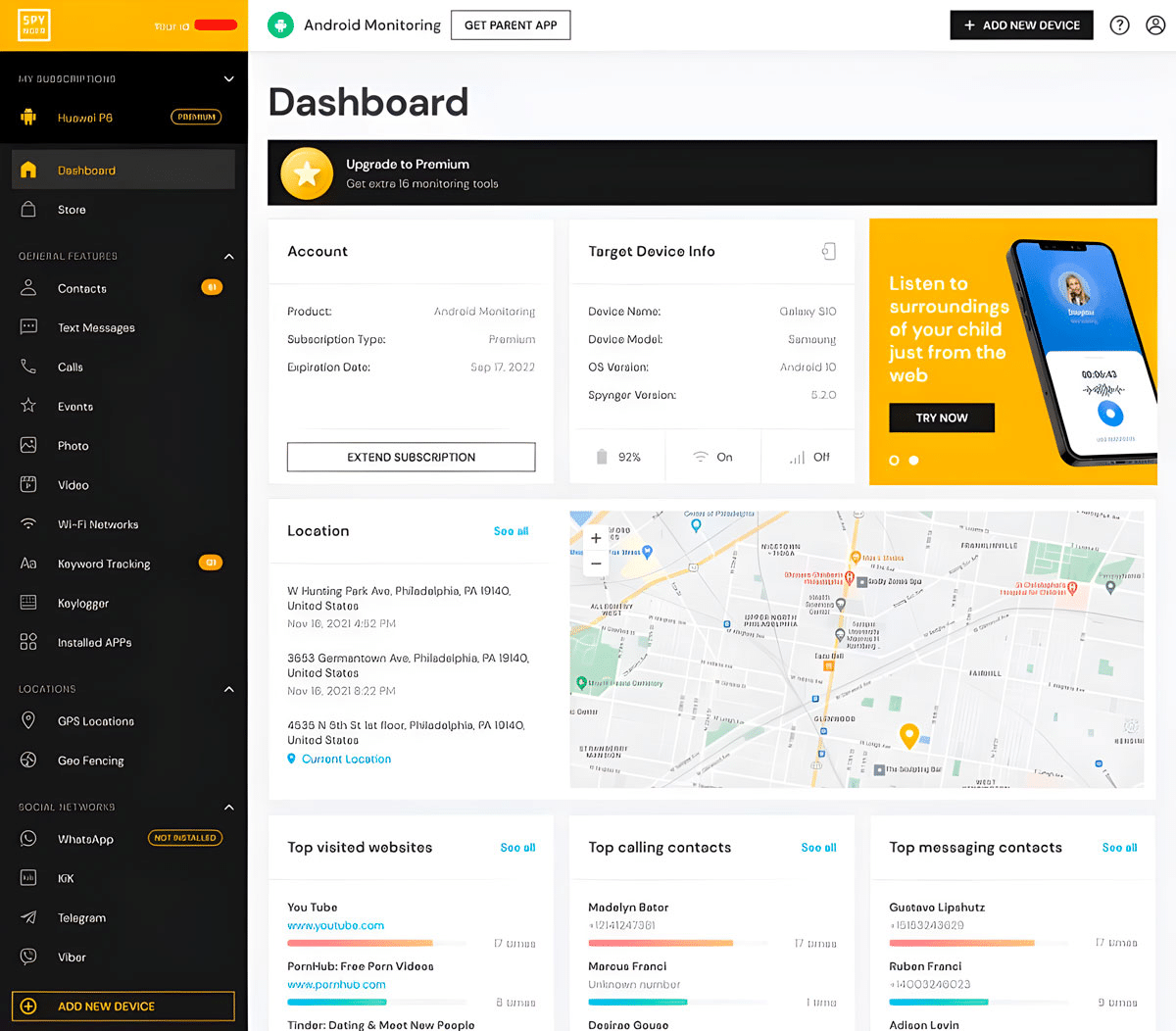1176x1031 pixels.
Task: Open the www.youtube.com link
Action: 335,925
